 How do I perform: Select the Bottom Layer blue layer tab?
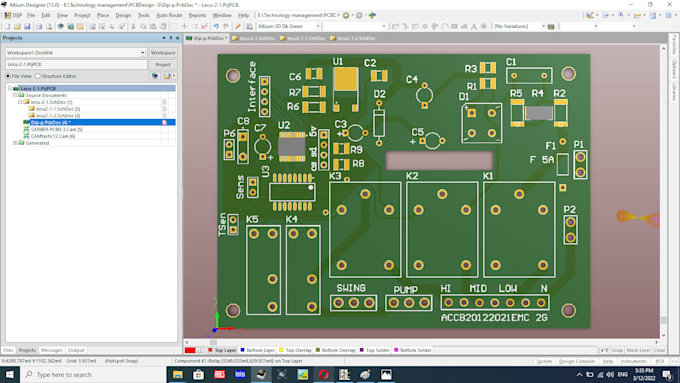258,350
